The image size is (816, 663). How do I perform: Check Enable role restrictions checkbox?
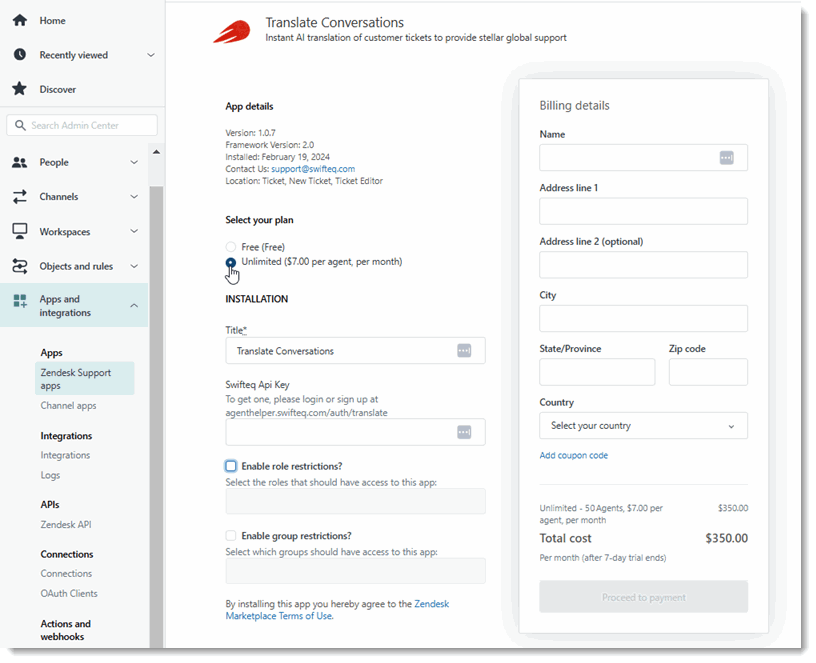pos(231,466)
